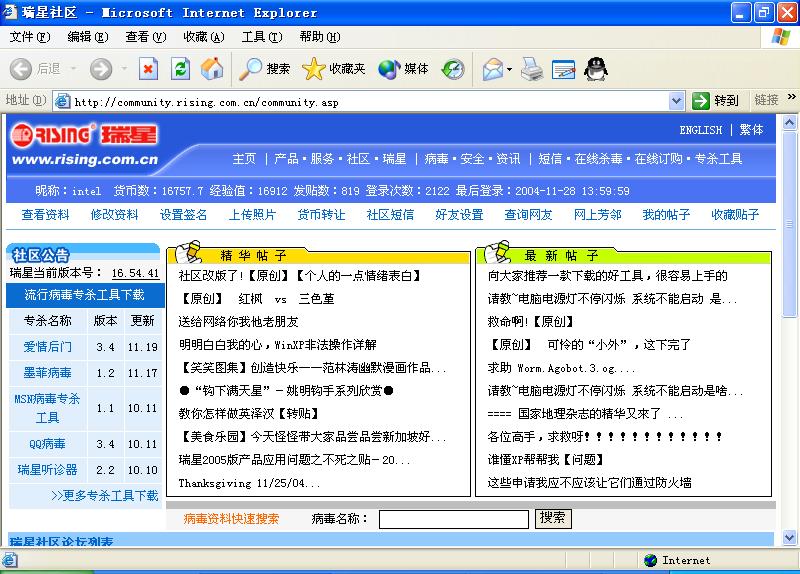This screenshot has height=574, width=800.
Task: Open the Forward button history dropdown arrow
Action: click(124, 68)
